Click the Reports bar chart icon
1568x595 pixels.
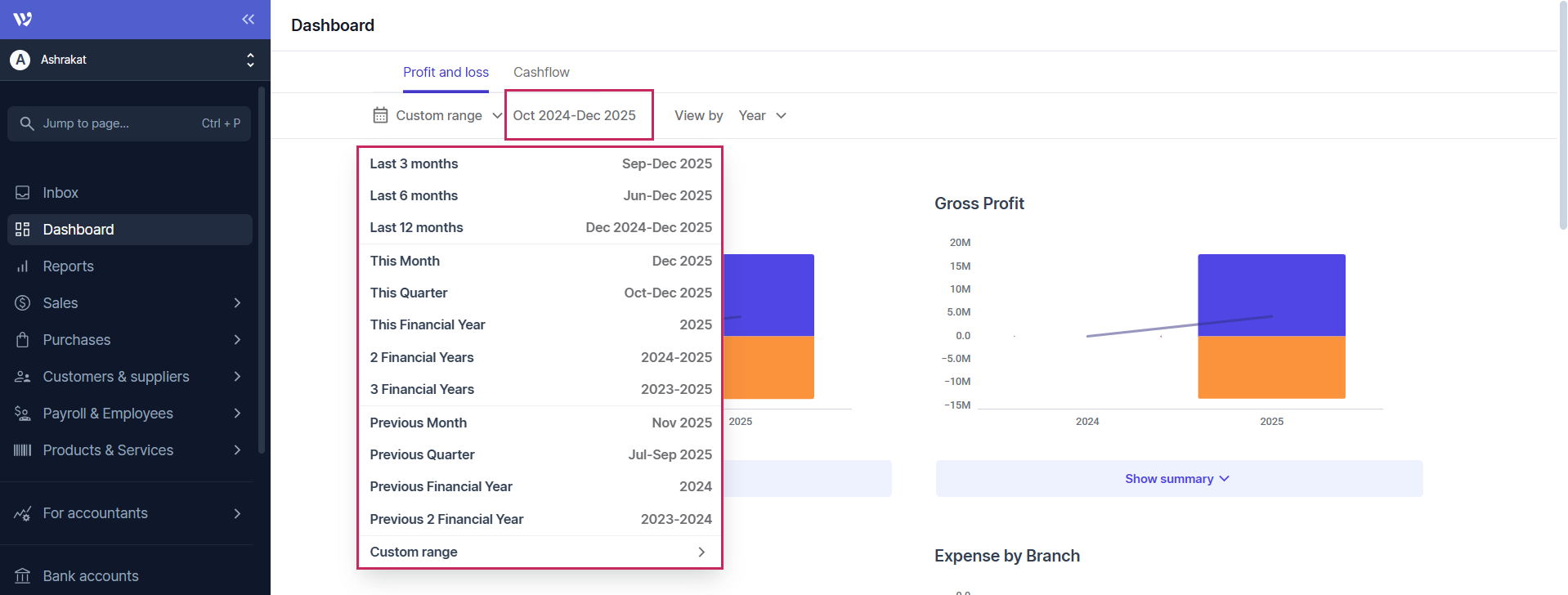tap(23, 266)
